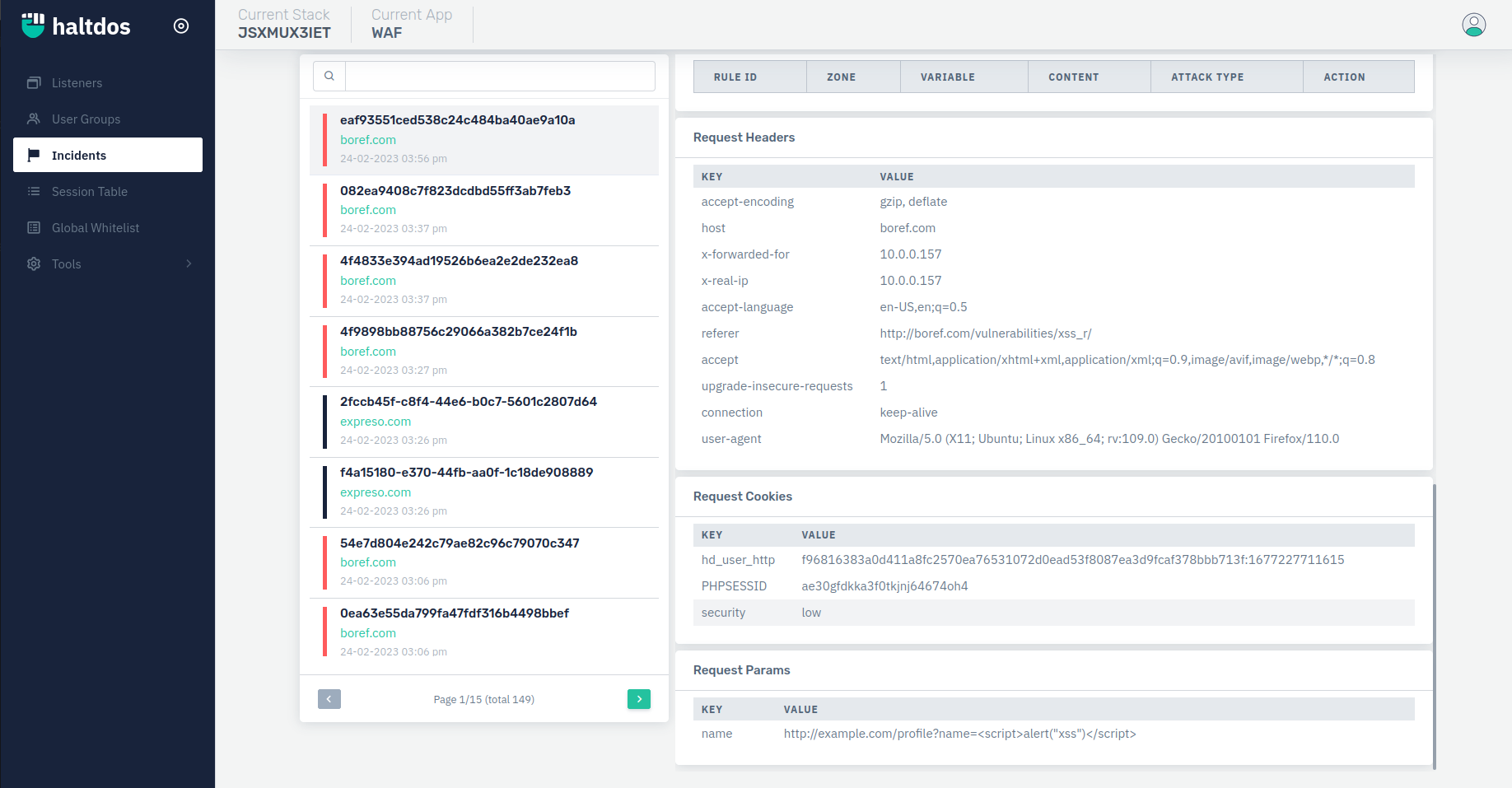Image resolution: width=1512 pixels, height=788 pixels.
Task: Open incident 4f4833e394ad19526b6ea2e2de232ea8
Action: point(484,280)
